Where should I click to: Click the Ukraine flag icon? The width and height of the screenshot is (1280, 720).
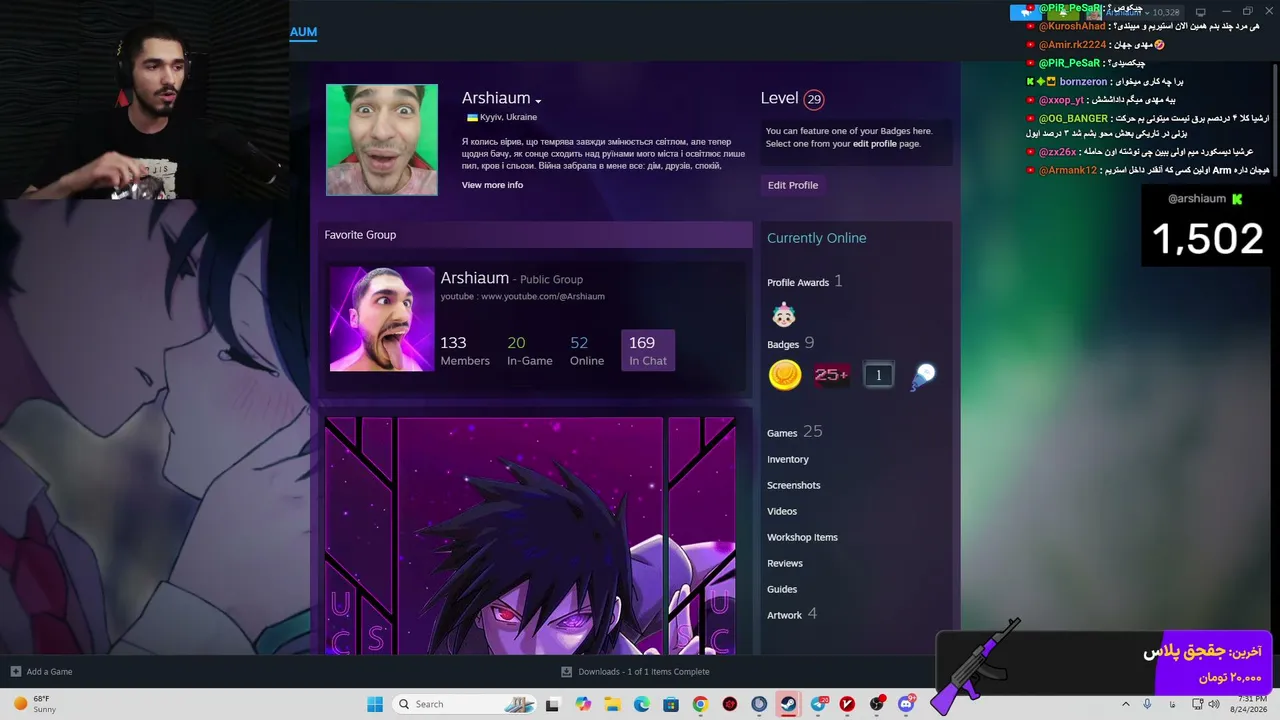(x=472, y=118)
